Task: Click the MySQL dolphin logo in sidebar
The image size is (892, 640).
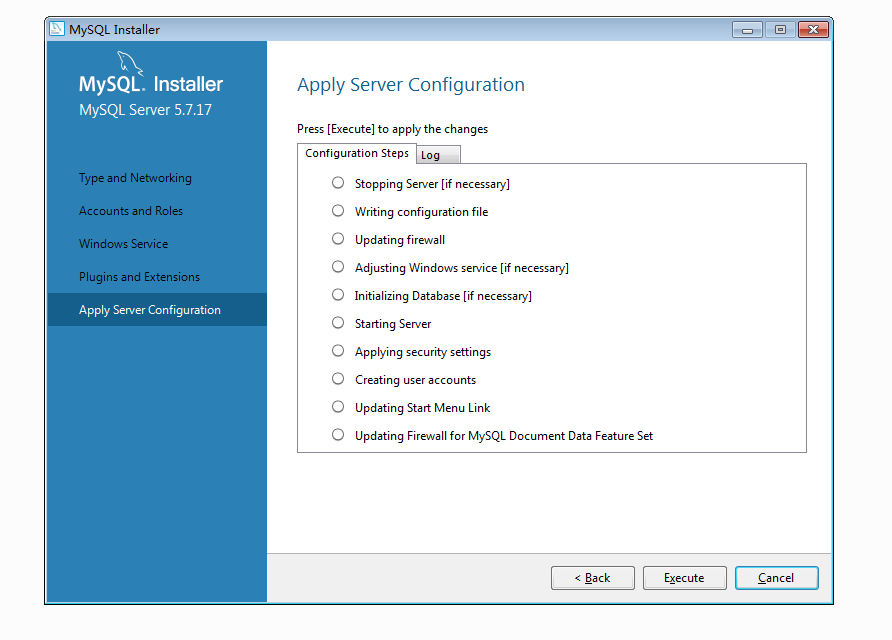Action: 130,63
